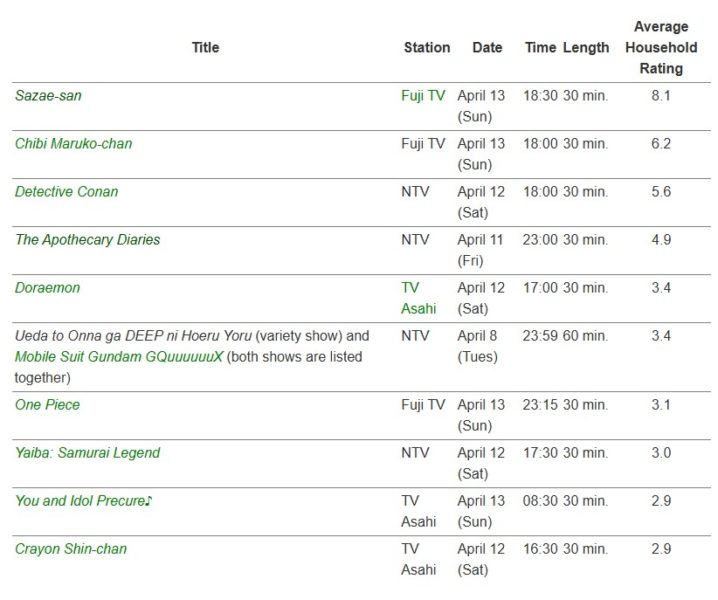Open the Doraemon title link
718x600 pixels.
[47, 288]
